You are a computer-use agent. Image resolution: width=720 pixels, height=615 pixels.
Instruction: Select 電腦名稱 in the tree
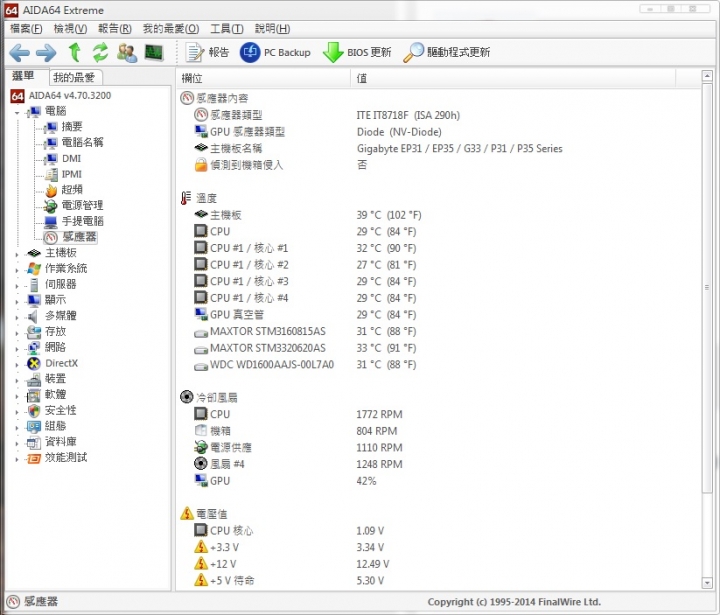point(83,142)
